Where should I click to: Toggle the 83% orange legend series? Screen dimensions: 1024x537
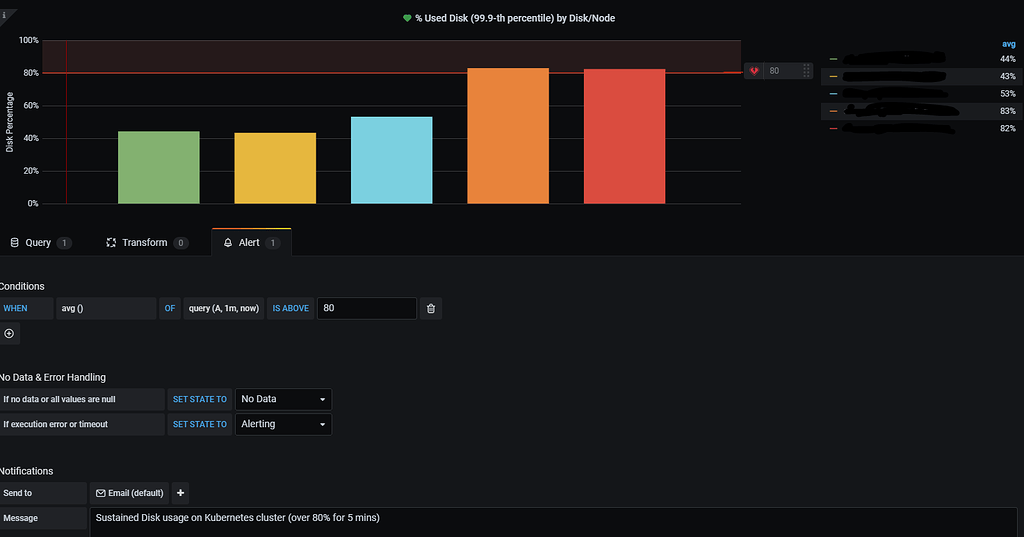coord(921,111)
